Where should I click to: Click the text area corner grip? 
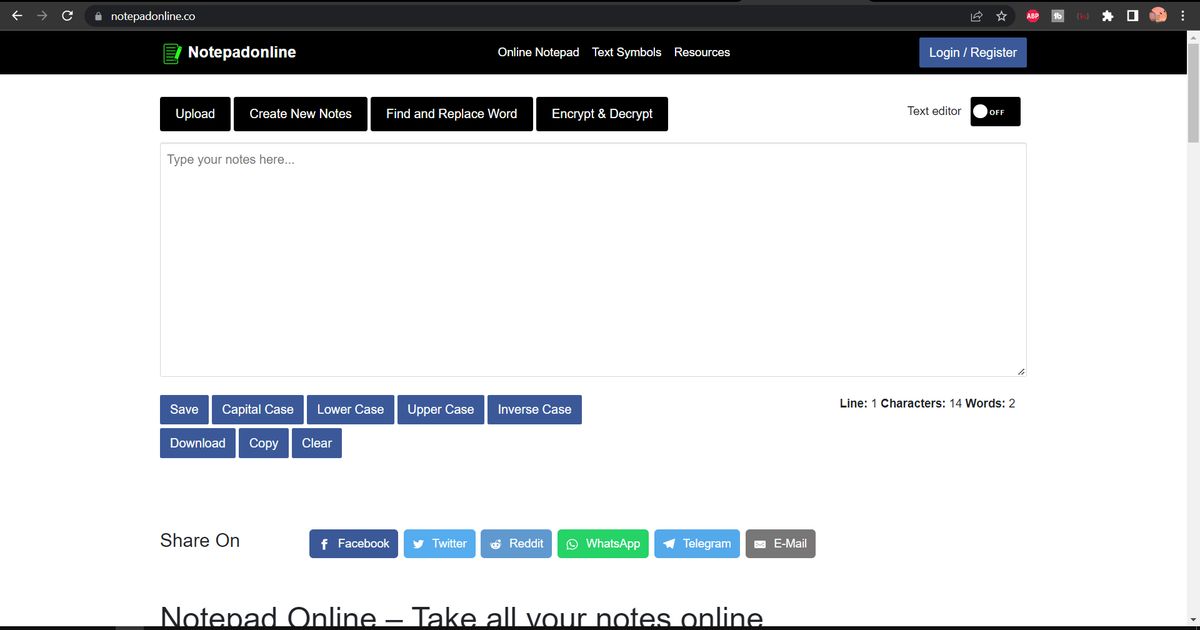click(1020, 371)
